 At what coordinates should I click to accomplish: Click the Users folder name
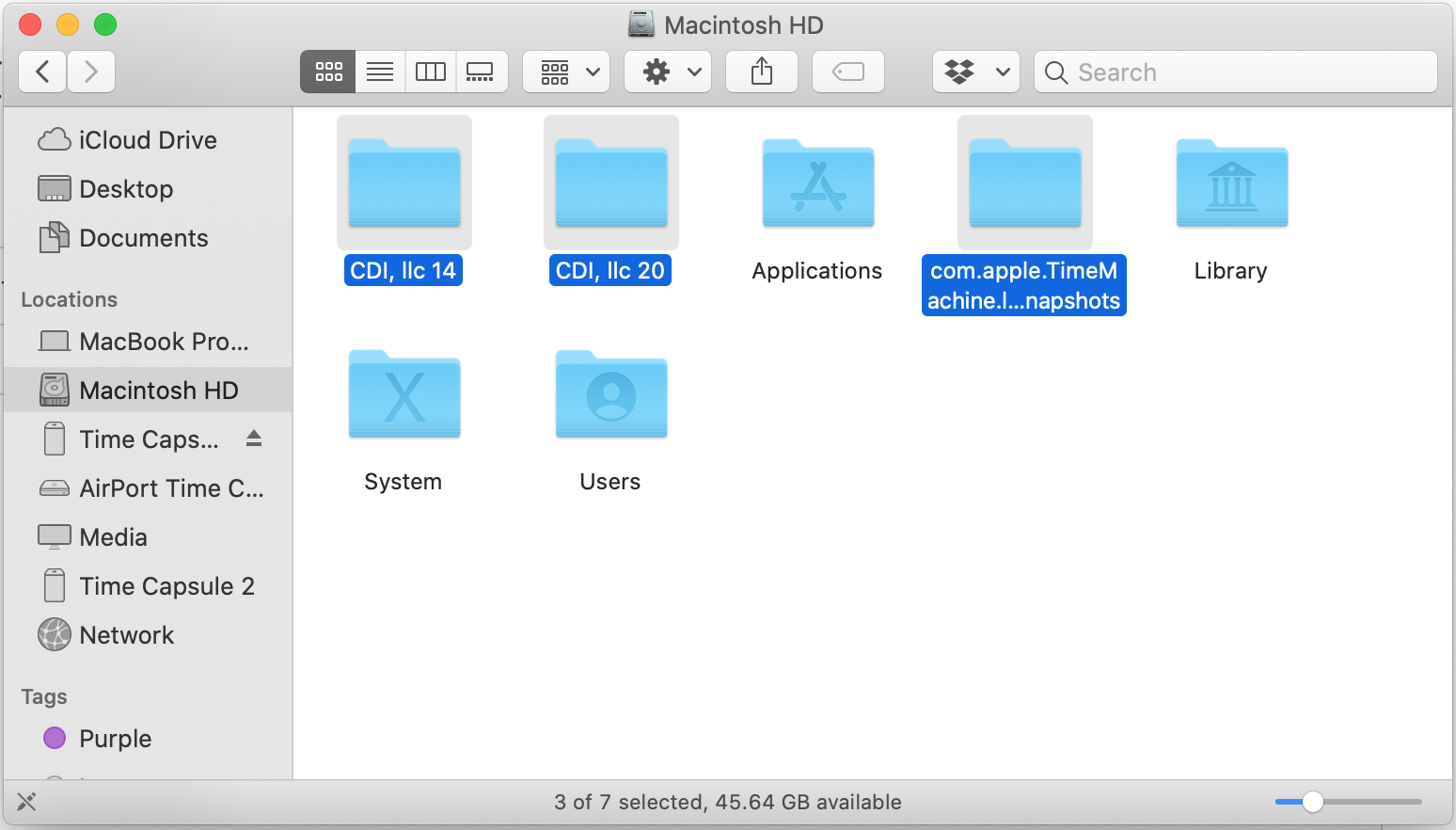point(610,482)
